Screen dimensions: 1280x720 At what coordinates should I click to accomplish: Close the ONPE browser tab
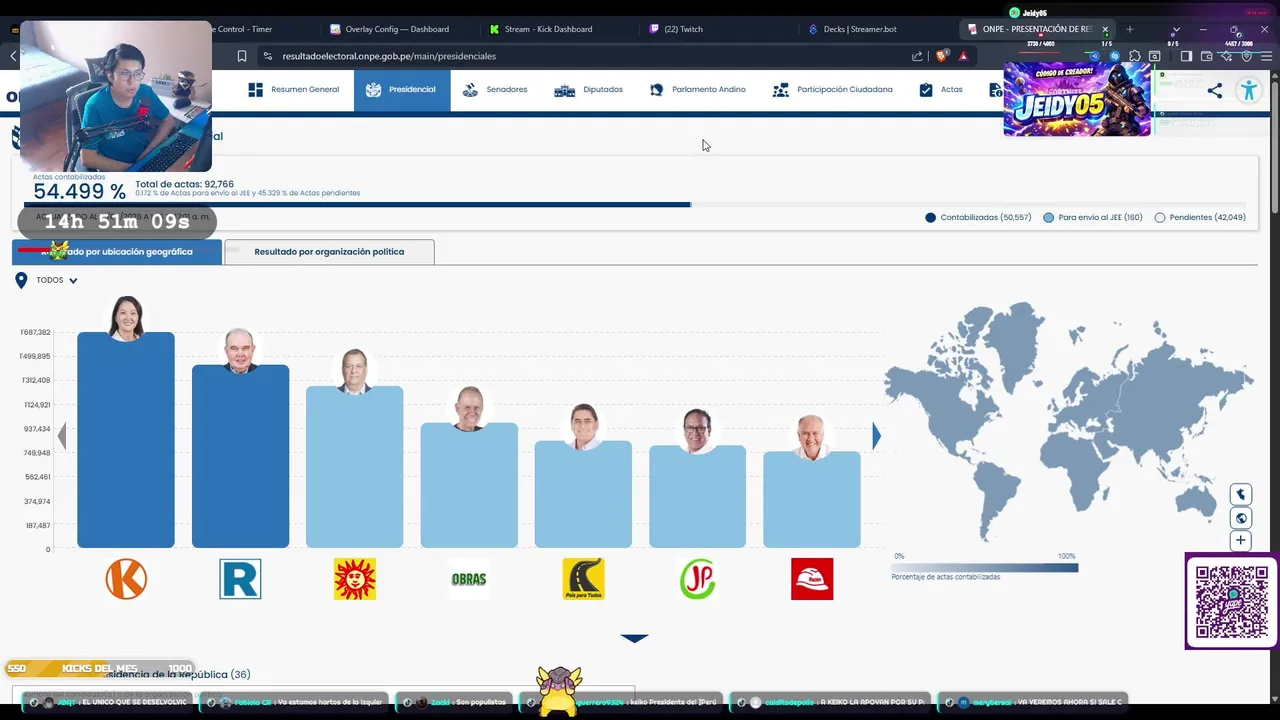1105,29
